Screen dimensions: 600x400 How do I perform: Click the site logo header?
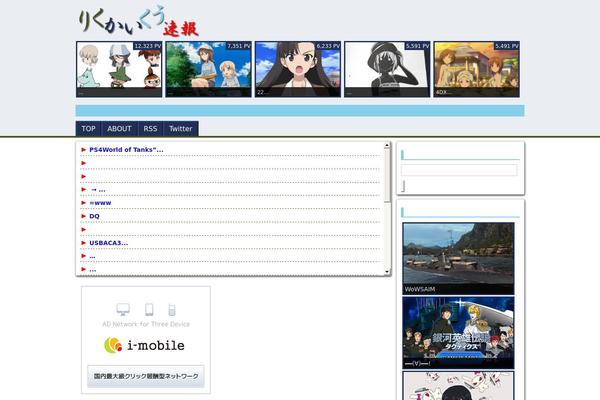[x=139, y=21]
